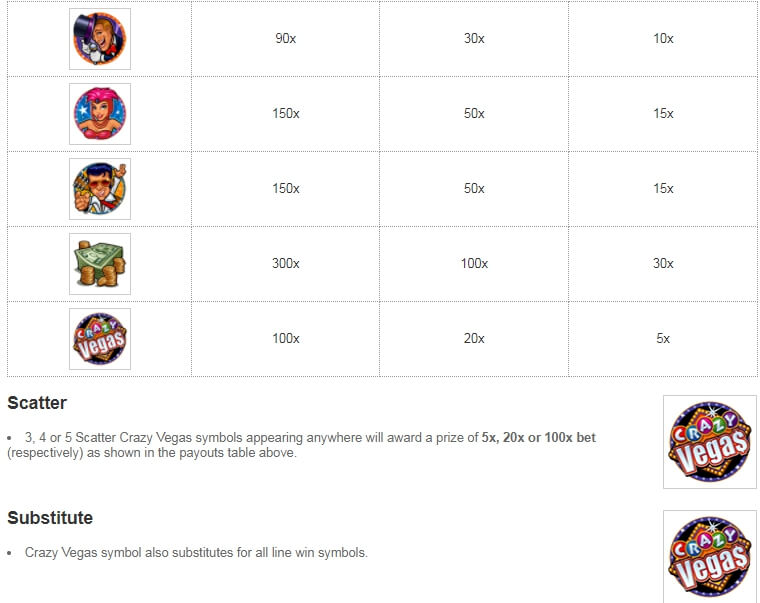Click the 50x value in the Elvis row
This screenshot has width=760, height=603.
pyautogui.click(x=474, y=189)
